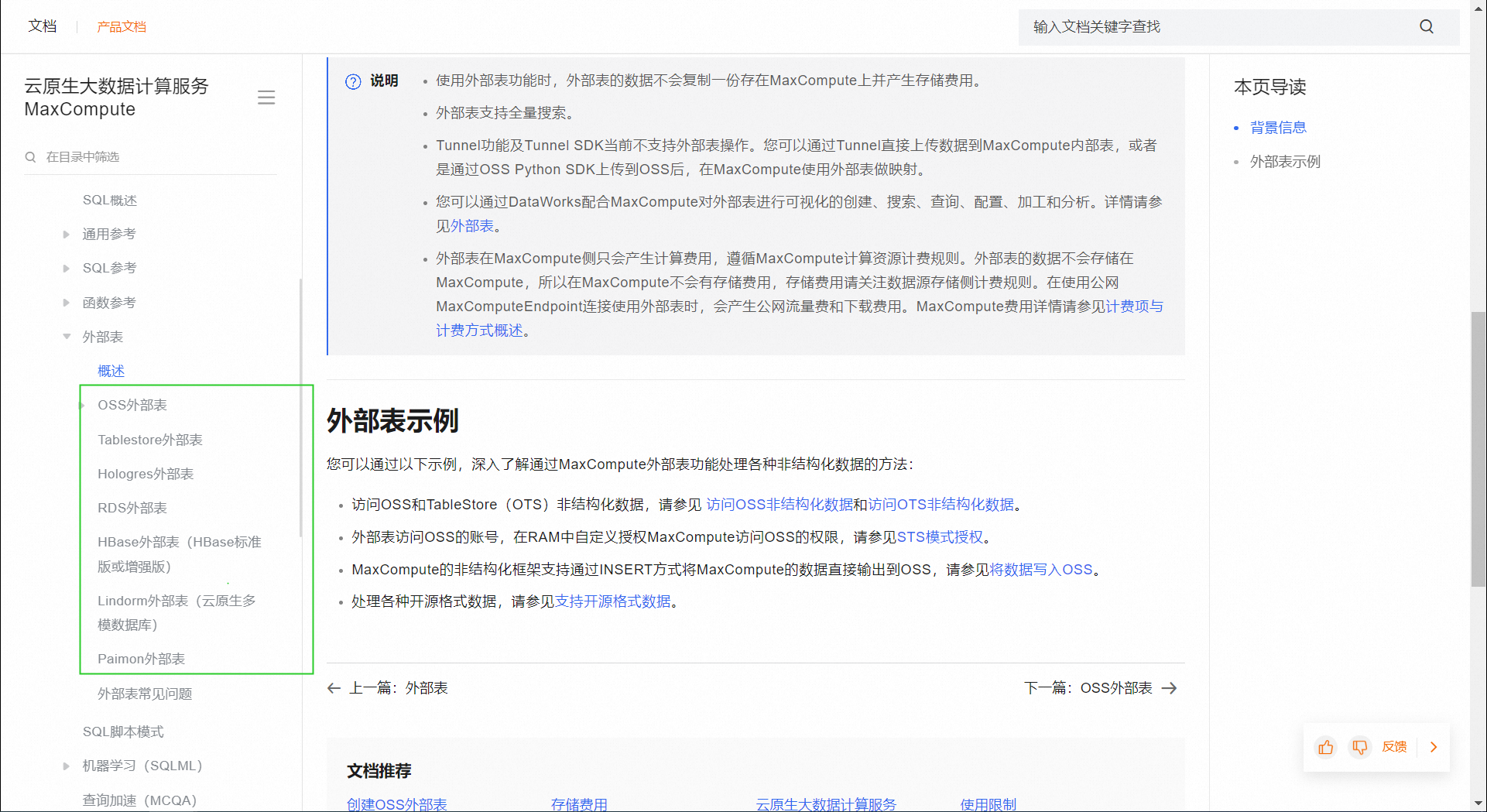This screenshot has width=1487, height=812.
Task: Click the 说明 note question-mark icon
Action: pyautogui.click(x=353, y=81)
